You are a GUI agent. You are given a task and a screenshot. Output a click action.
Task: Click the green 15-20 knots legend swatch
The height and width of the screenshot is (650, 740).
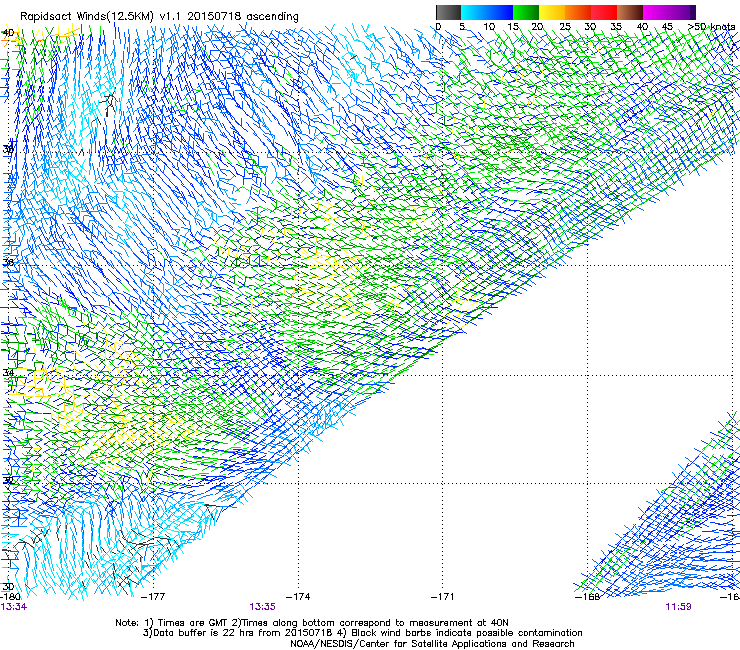click(526, 12)
